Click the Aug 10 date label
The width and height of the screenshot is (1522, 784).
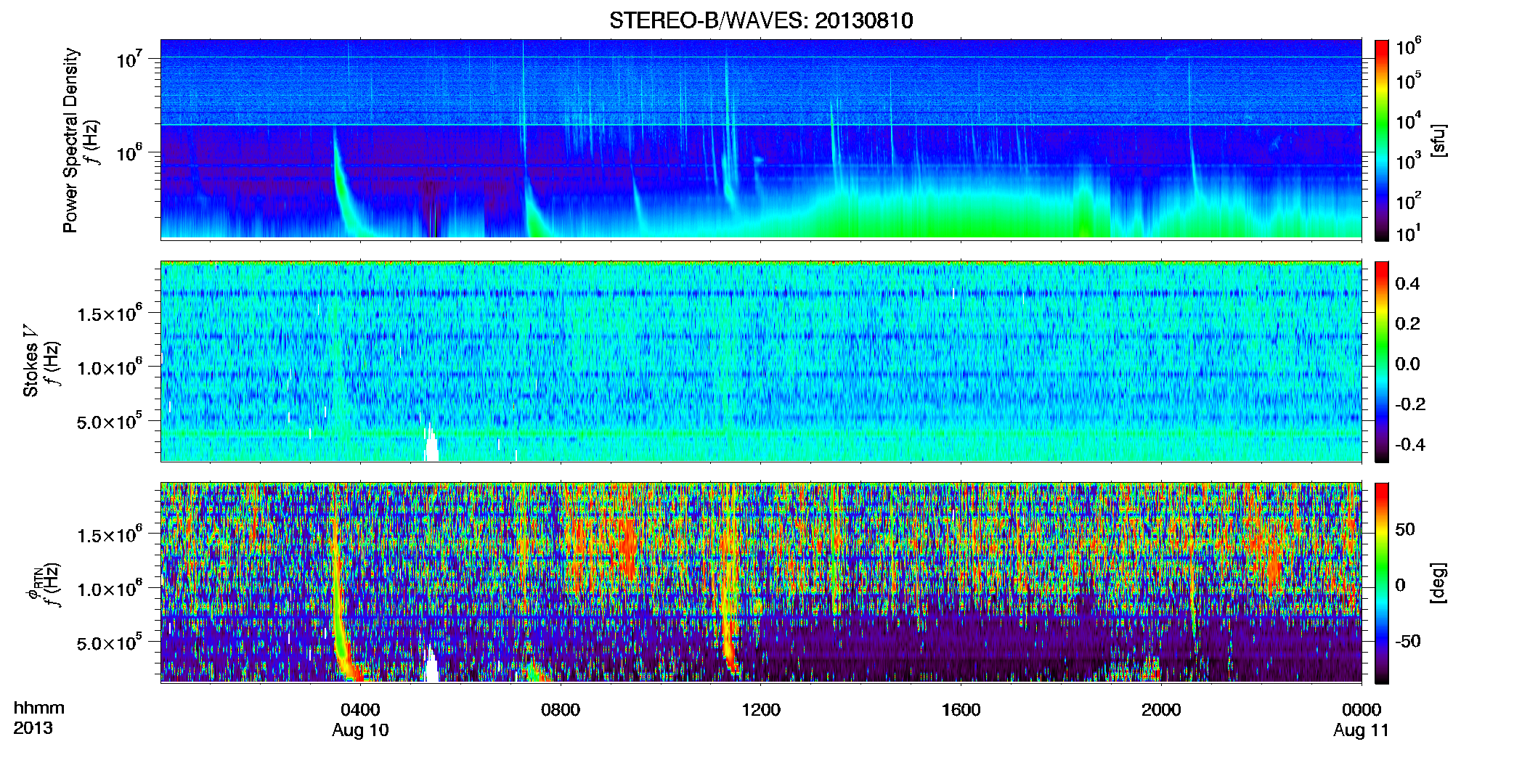coord(360,730)
